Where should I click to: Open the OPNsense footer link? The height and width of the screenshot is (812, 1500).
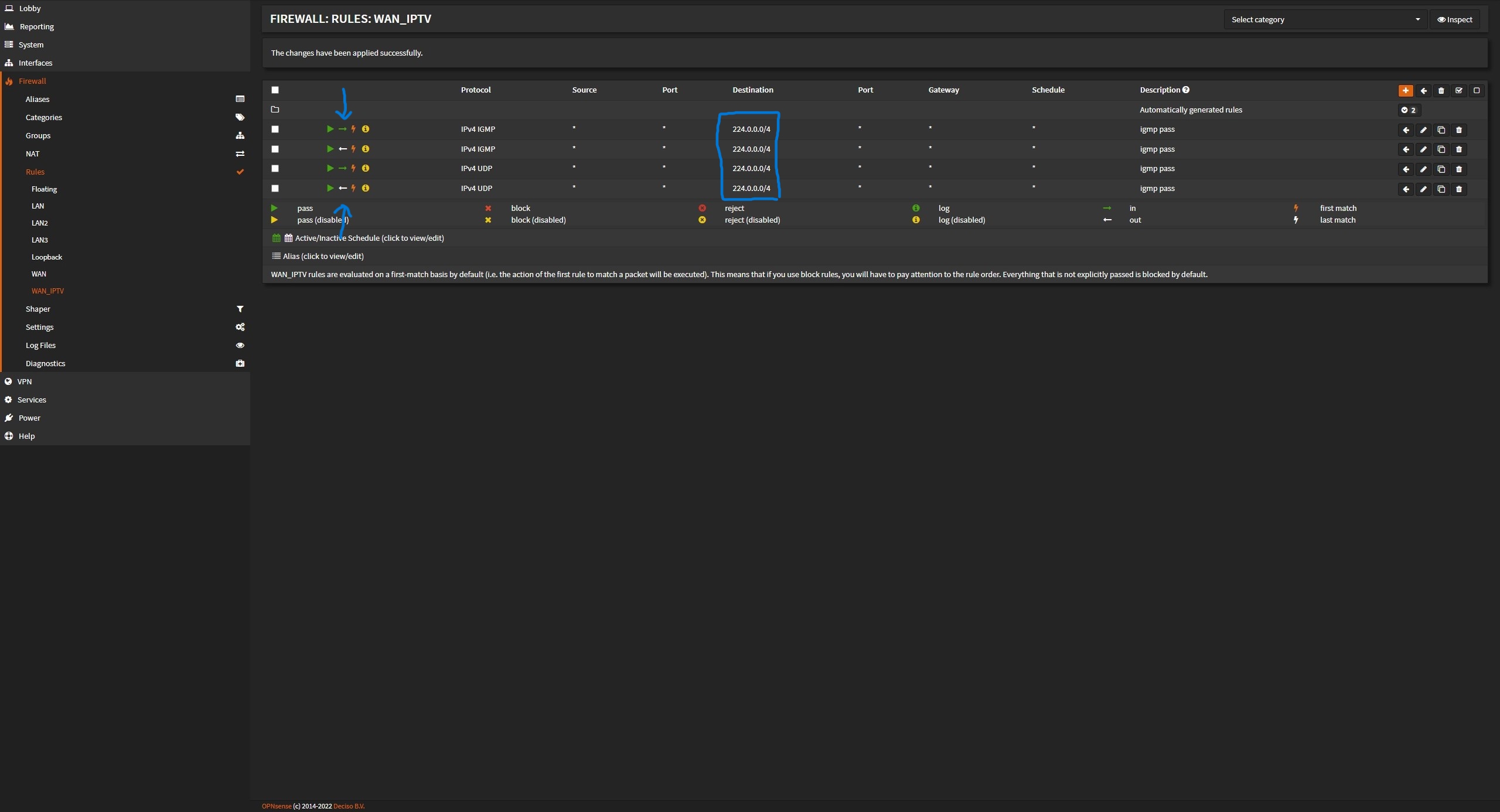coord(276,806)
